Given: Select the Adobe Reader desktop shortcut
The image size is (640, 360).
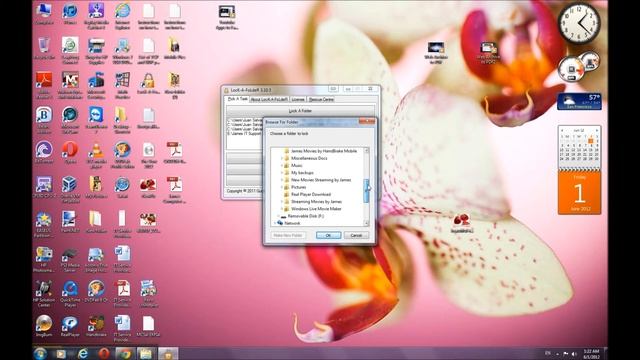Looking at the screenshot, I should pyautogui.click(x=44, y=85).
